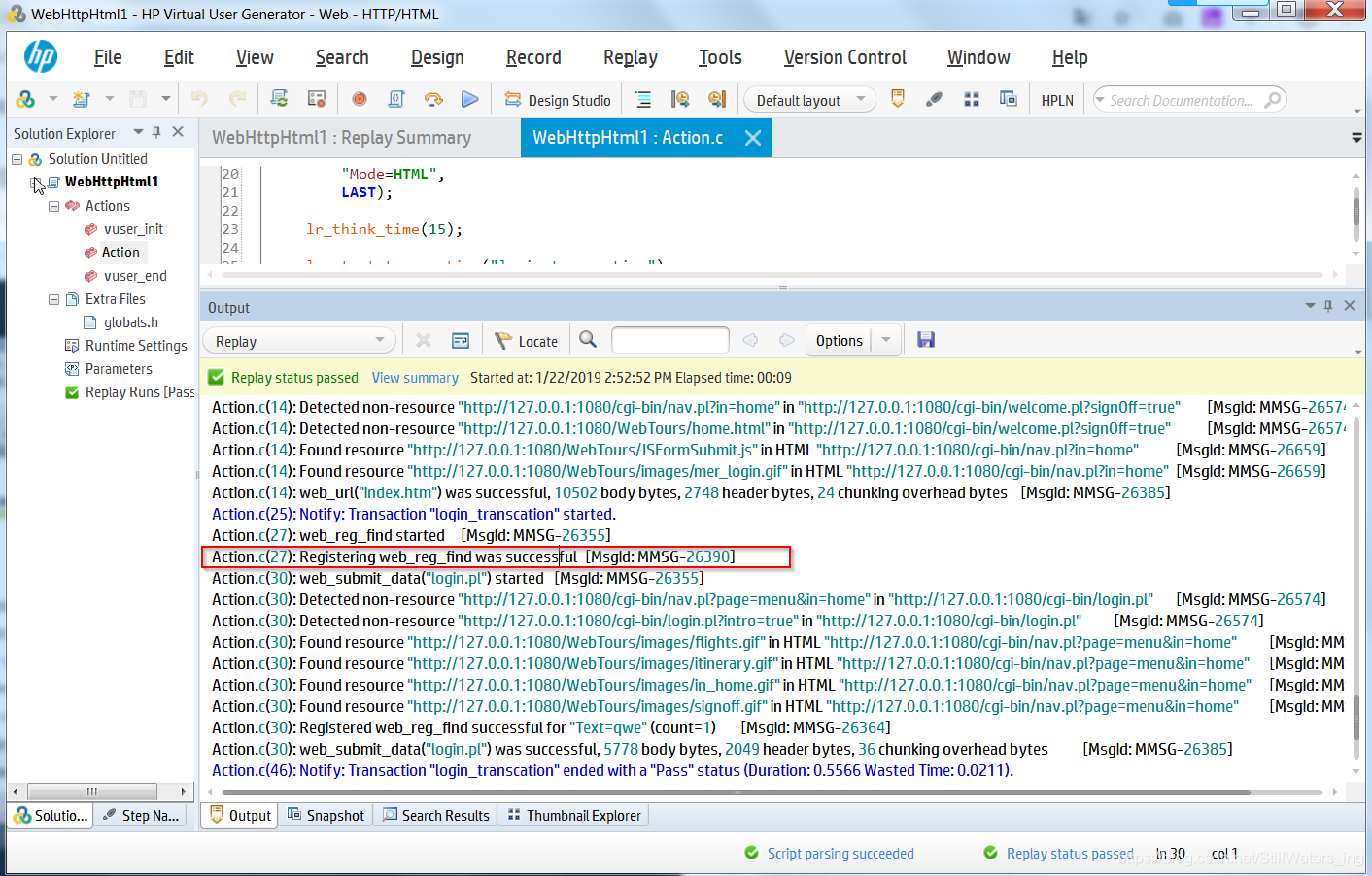Open the Options dropdown arrow
The image size is (1372, 876).
[886, 340]
